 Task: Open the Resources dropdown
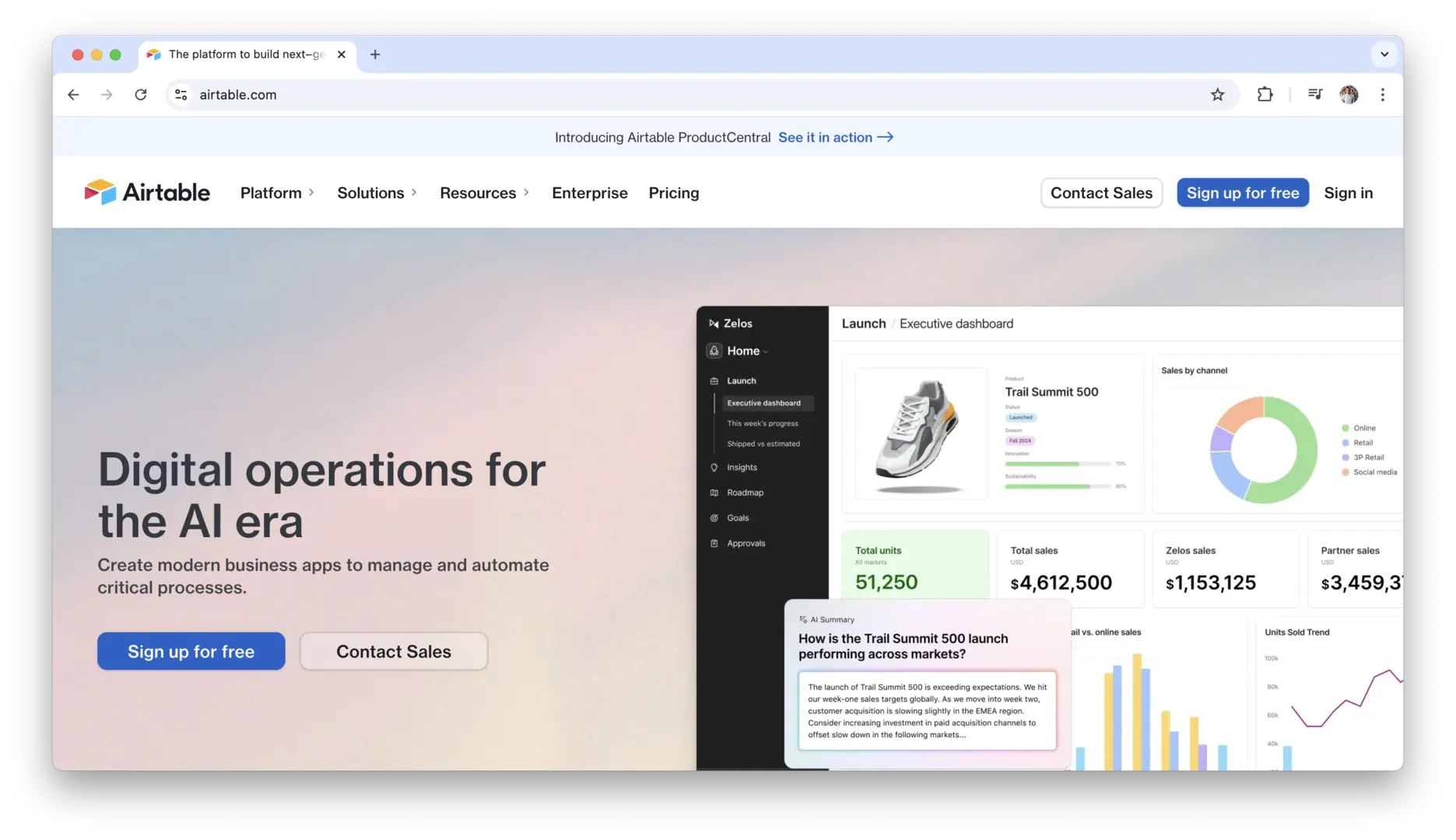click(485, 193)
